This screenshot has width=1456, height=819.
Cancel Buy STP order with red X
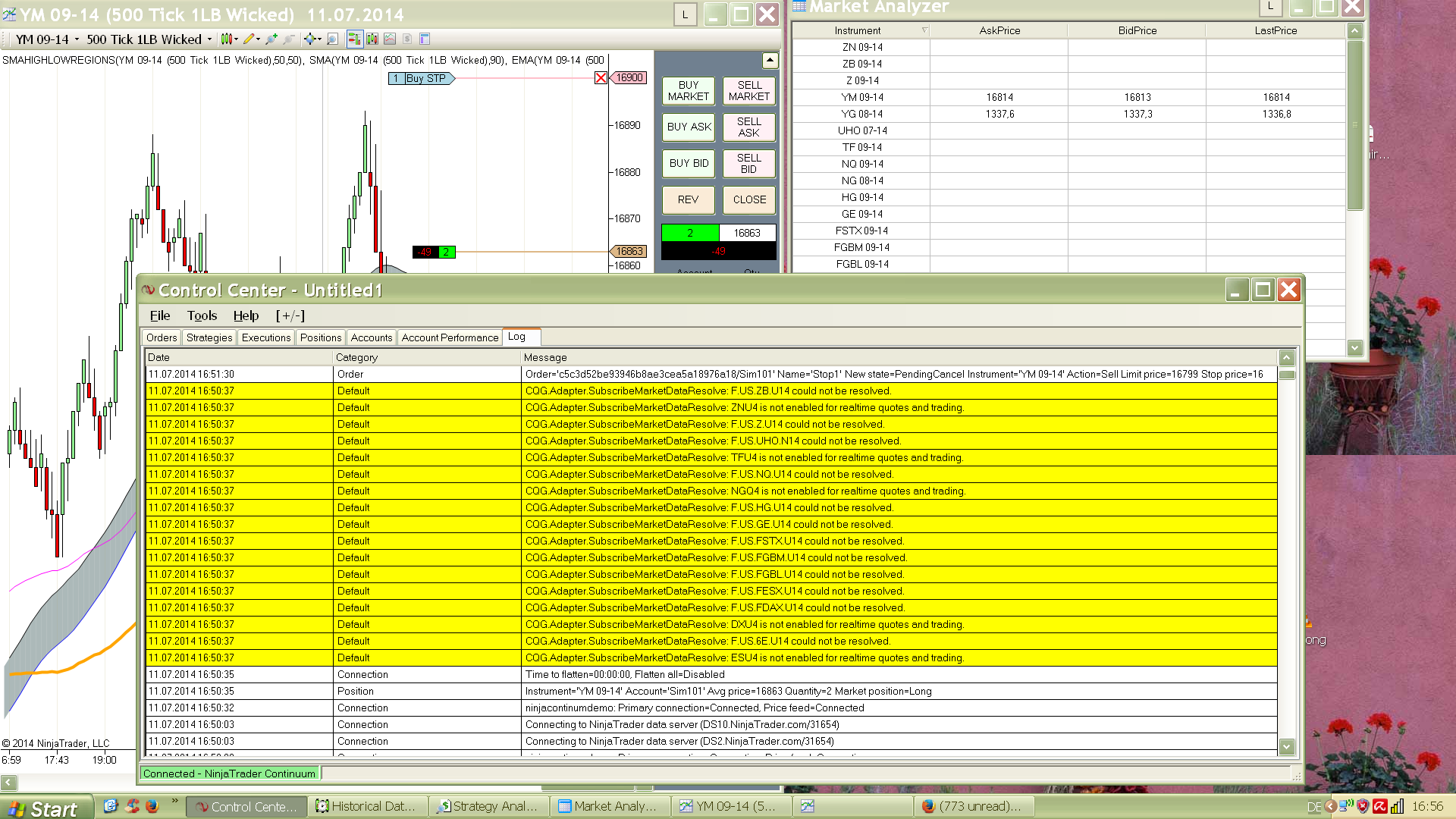pyautogui.click(x=601, y=78)
